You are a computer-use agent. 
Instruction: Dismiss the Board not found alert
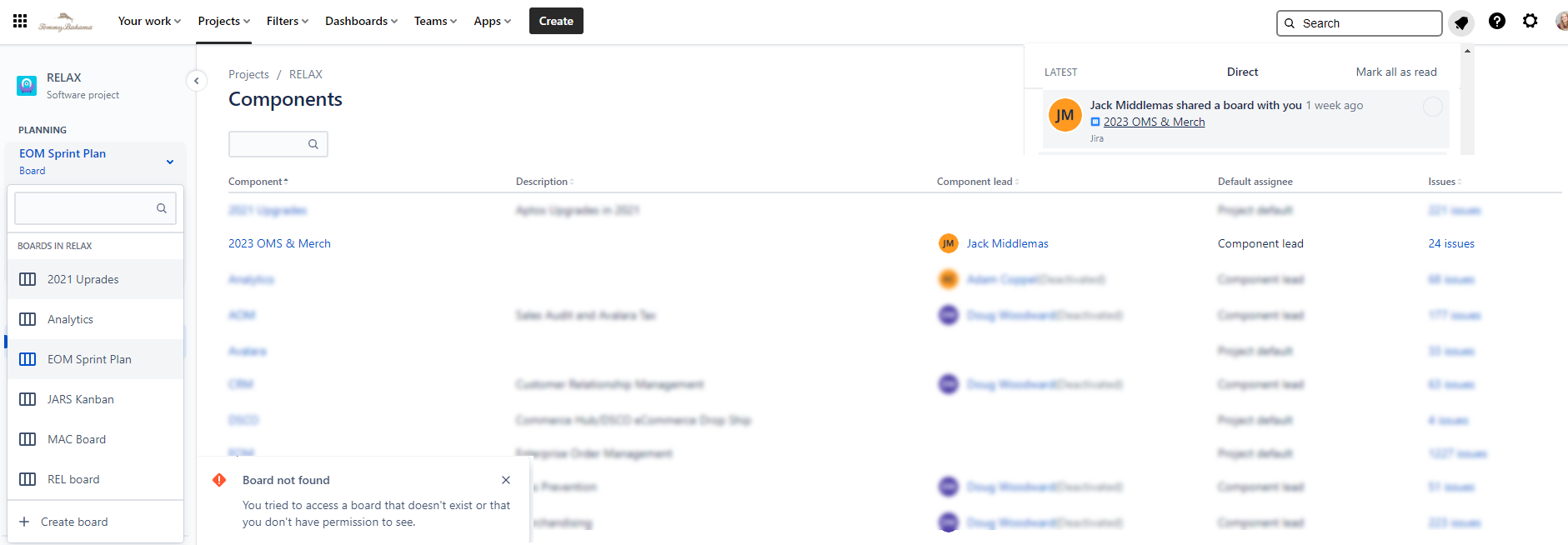[506, 480]
